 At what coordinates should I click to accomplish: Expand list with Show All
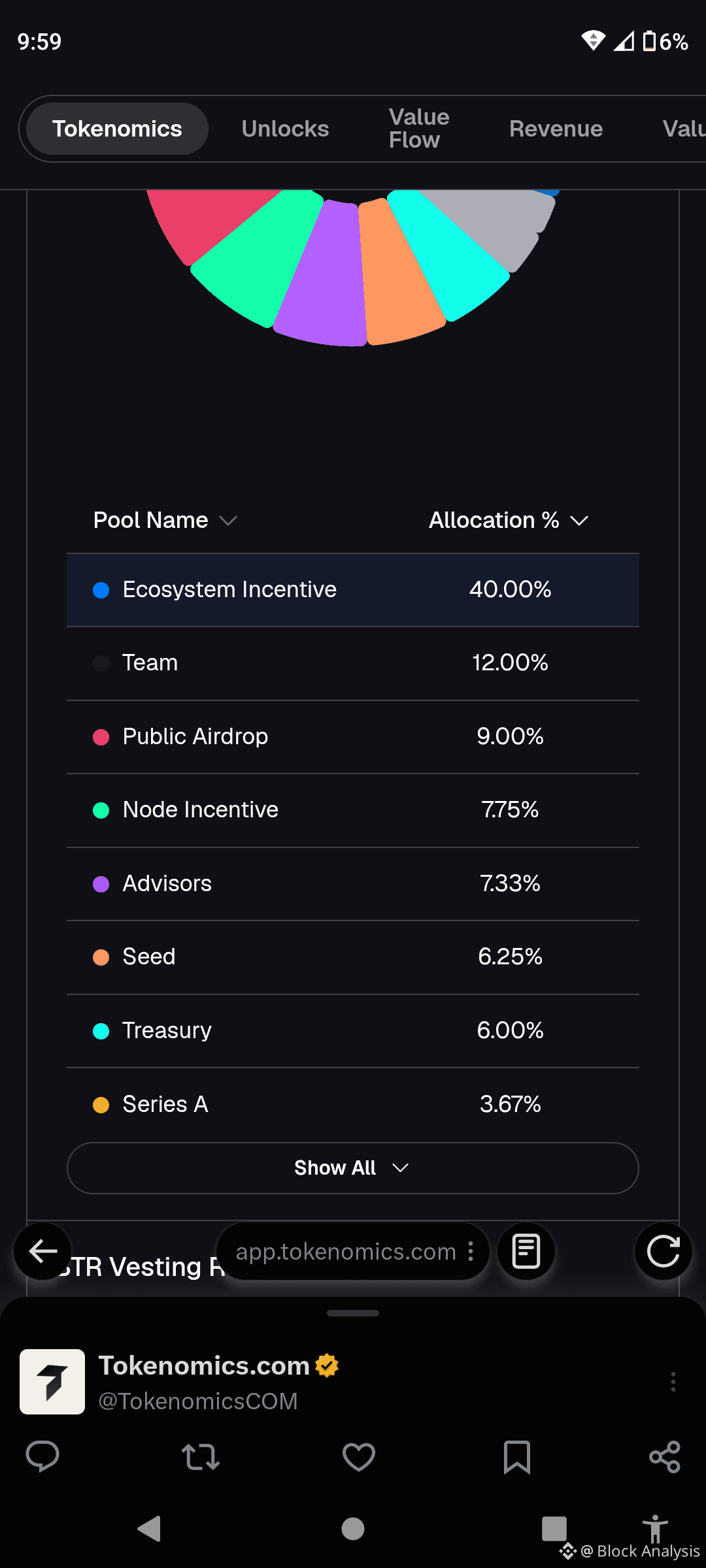(353, 1168)
